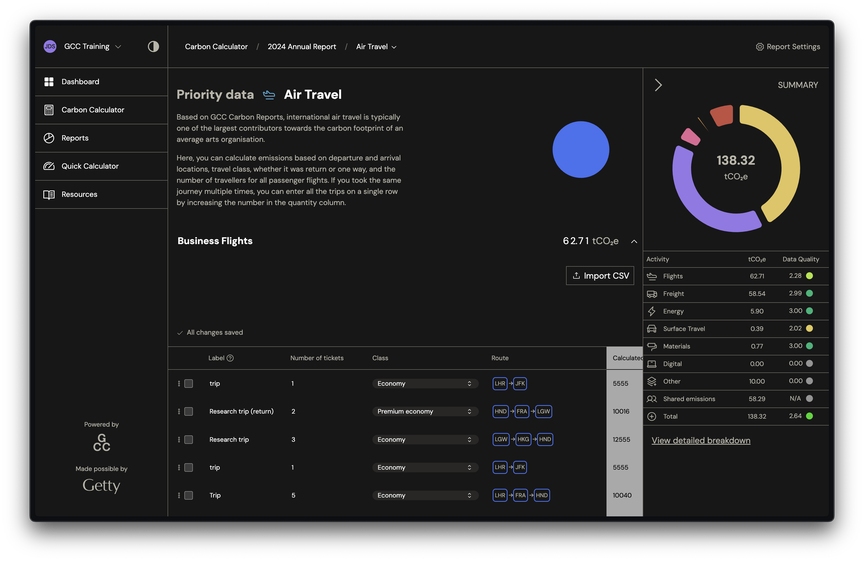Click drag handle of Trip 5-ticket row
This screenshot has height=561, width=864.
coord(179,495)
